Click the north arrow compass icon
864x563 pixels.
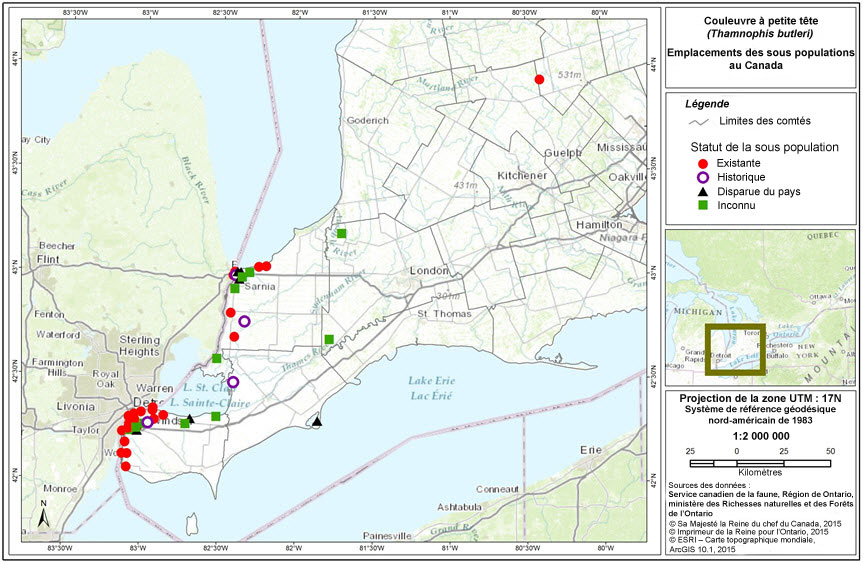pos(44,515)
